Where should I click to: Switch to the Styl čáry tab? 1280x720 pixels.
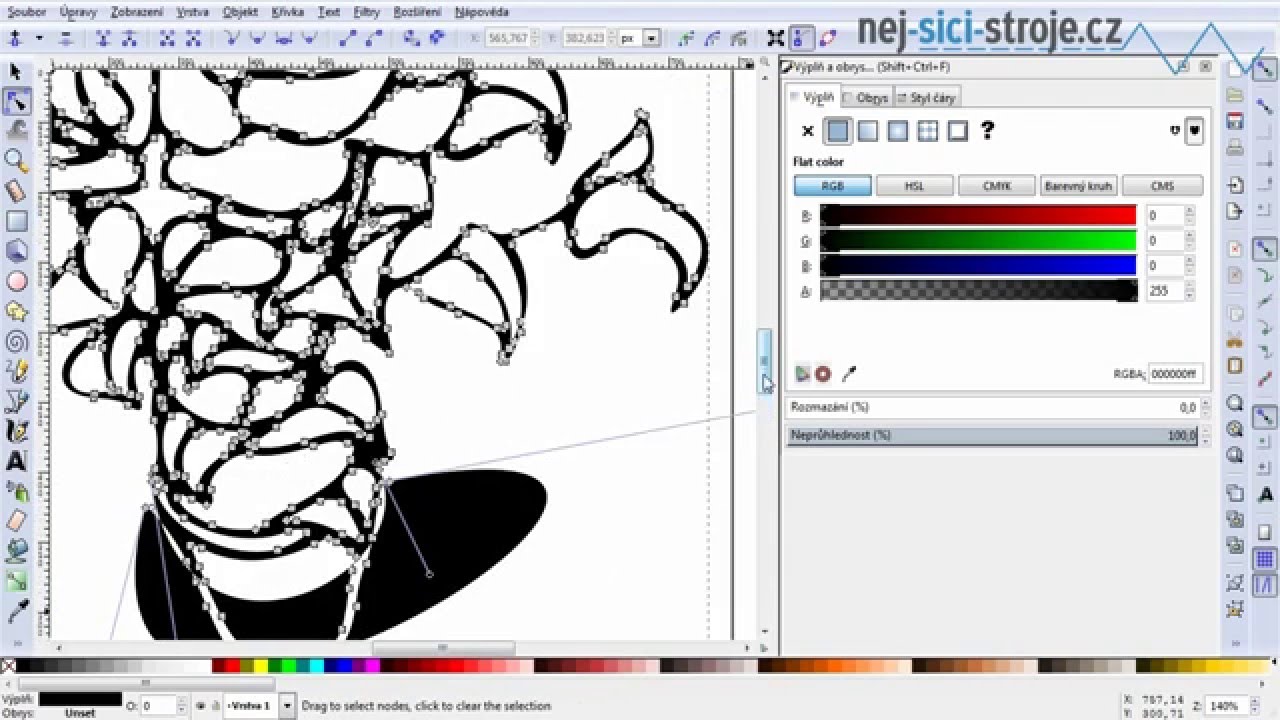pos(927,98)
